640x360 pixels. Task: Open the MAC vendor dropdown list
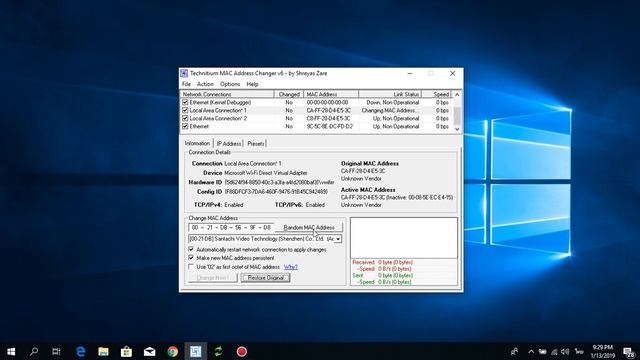click(x=338, y=239)
